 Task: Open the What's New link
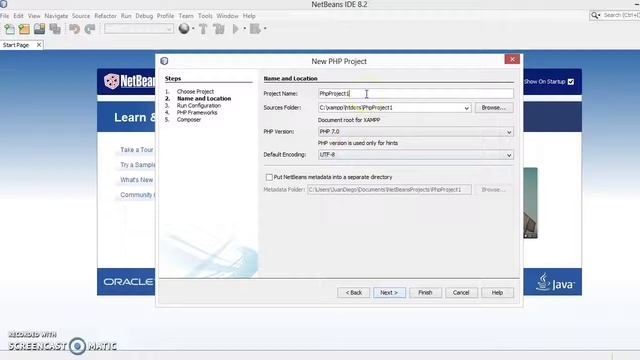(x=136, y=180)
